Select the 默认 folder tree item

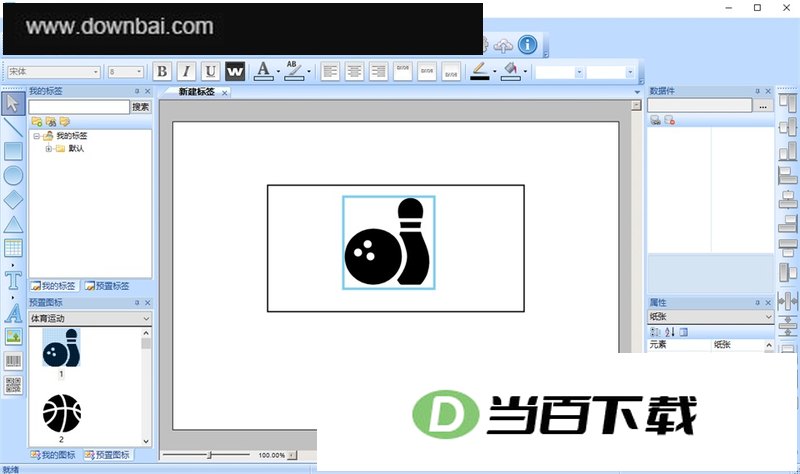76,148
